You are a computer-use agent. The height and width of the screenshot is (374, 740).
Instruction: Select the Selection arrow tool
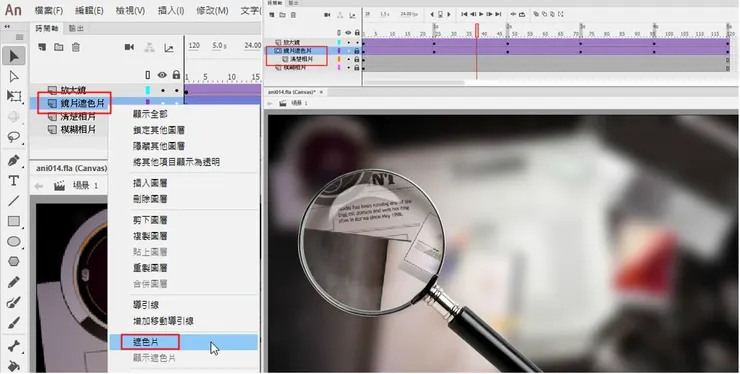[x=14, y=56]
